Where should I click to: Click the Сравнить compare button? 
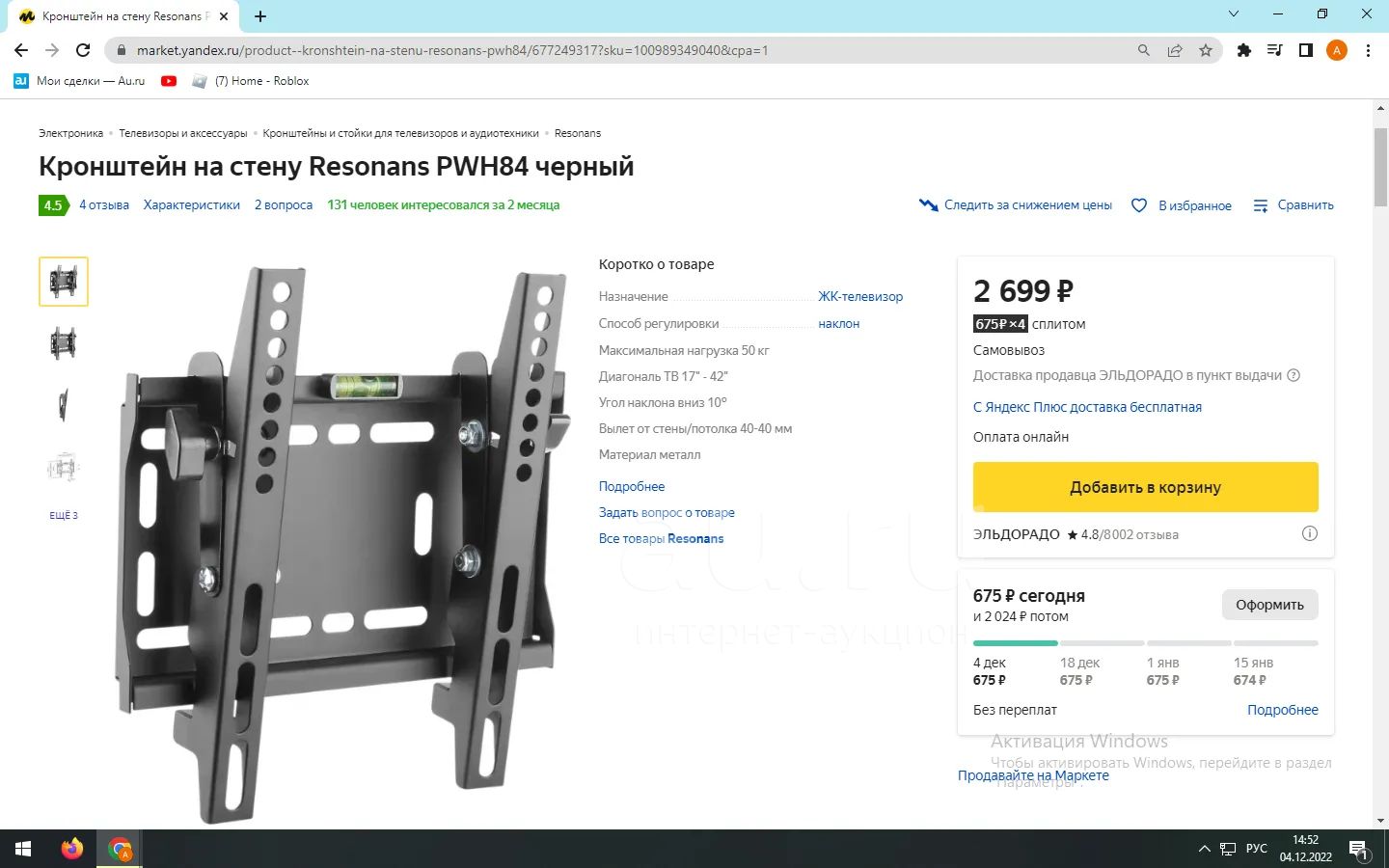coord(1294,205)
